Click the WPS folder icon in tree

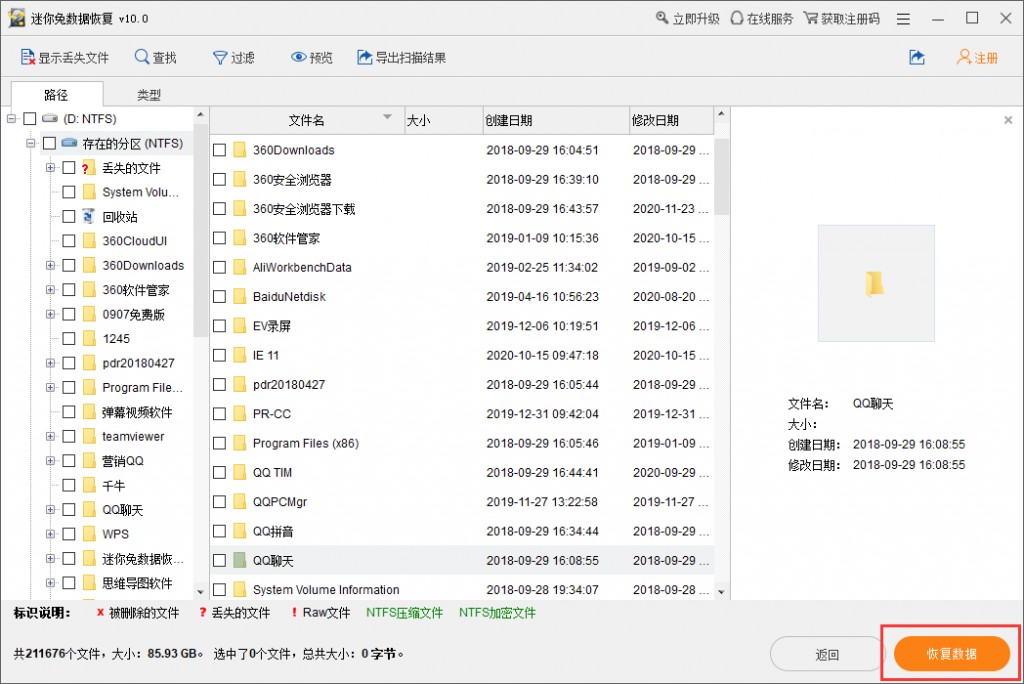tap(89, 534)
